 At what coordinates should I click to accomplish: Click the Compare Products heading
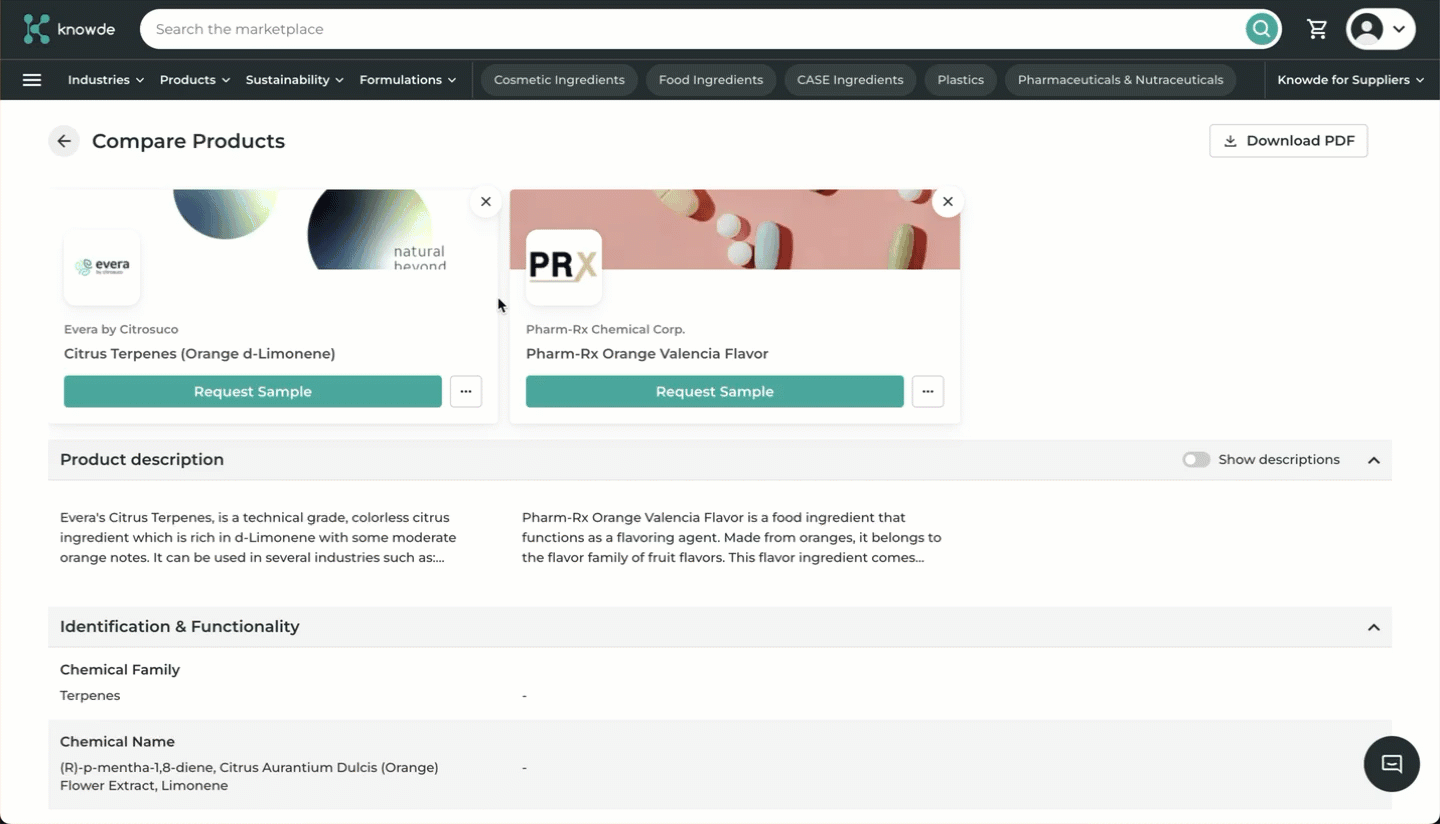(188, 141)
